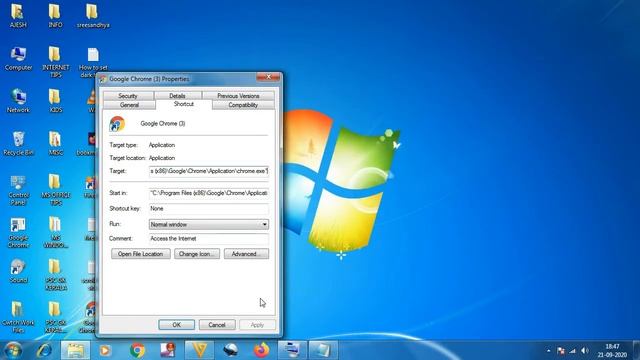
Task: Select the Google Chrome desktop shortcut
Action: point(18,233)
